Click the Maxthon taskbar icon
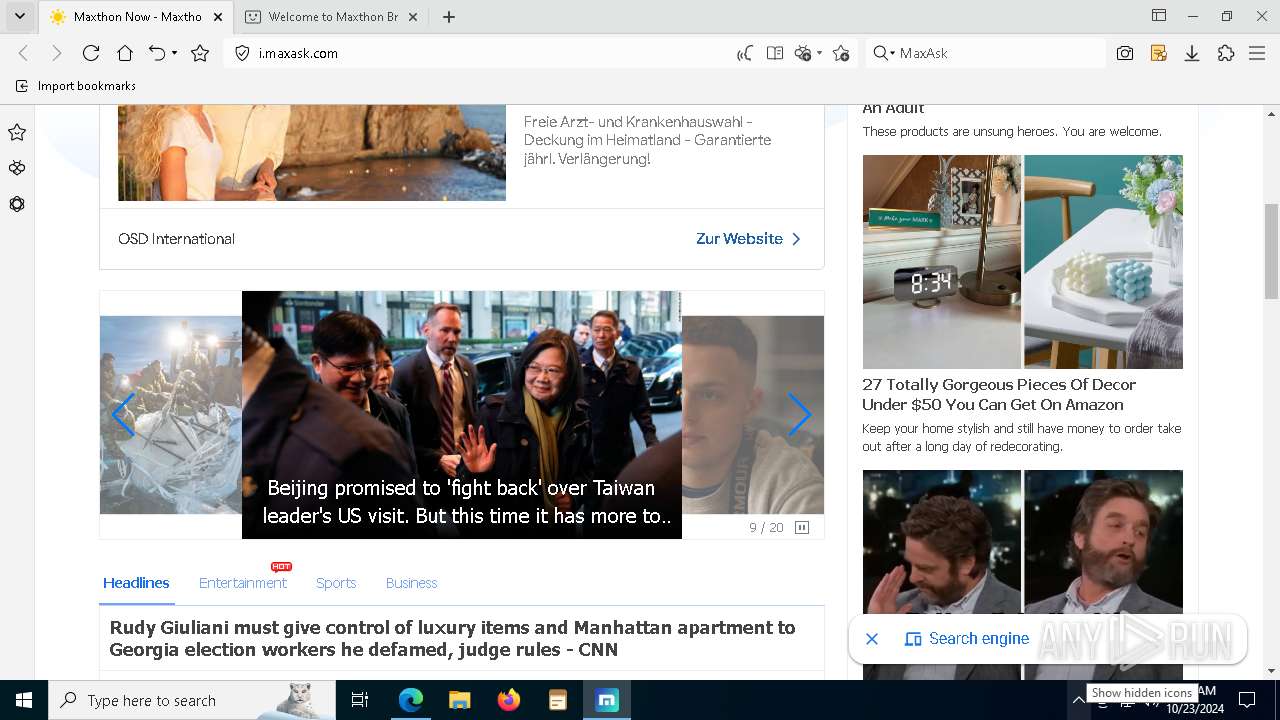Viewport: 1280px width, 720px height. click(x=607, y=700)
